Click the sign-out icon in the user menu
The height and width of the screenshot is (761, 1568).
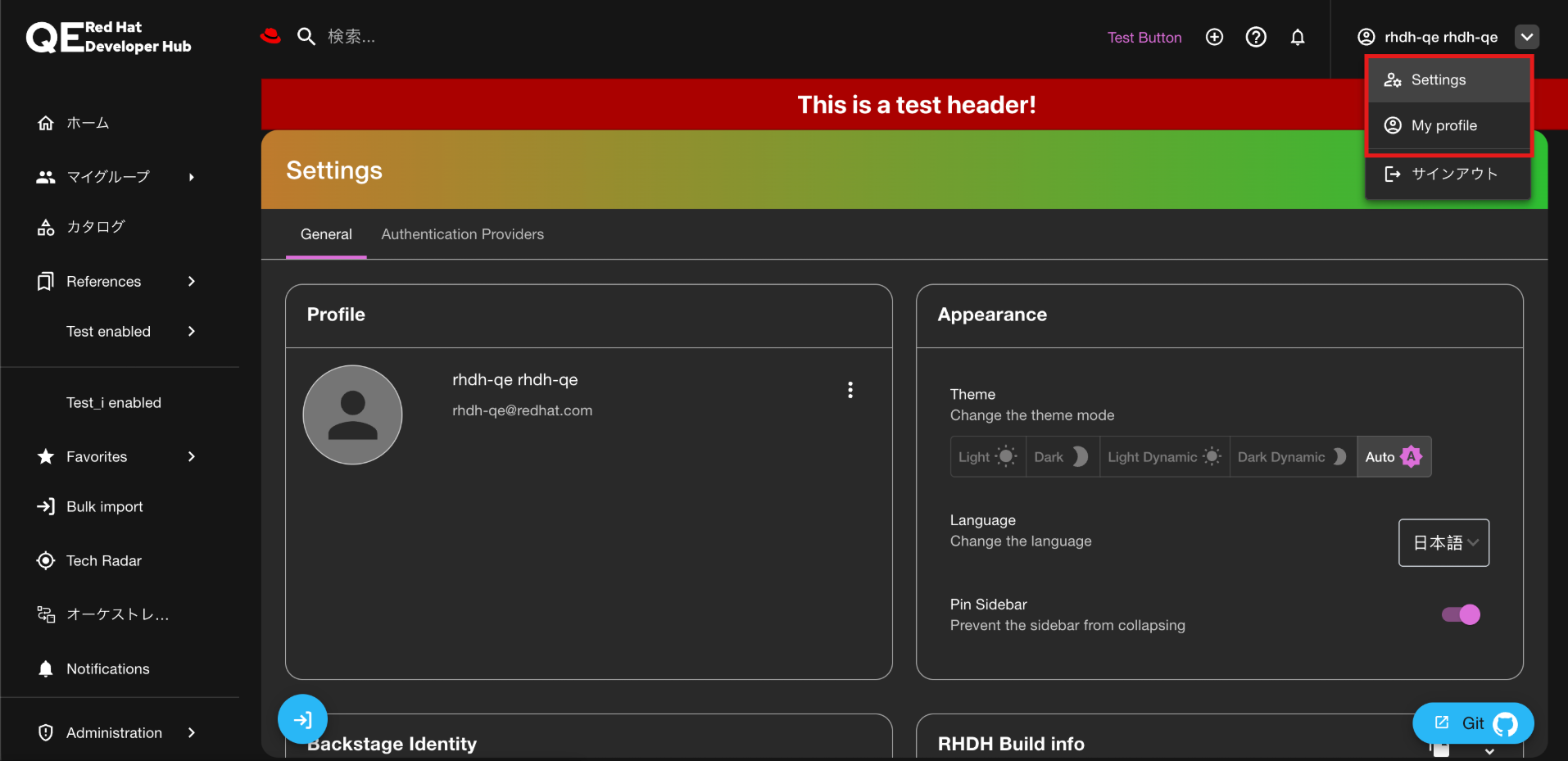1392,174
